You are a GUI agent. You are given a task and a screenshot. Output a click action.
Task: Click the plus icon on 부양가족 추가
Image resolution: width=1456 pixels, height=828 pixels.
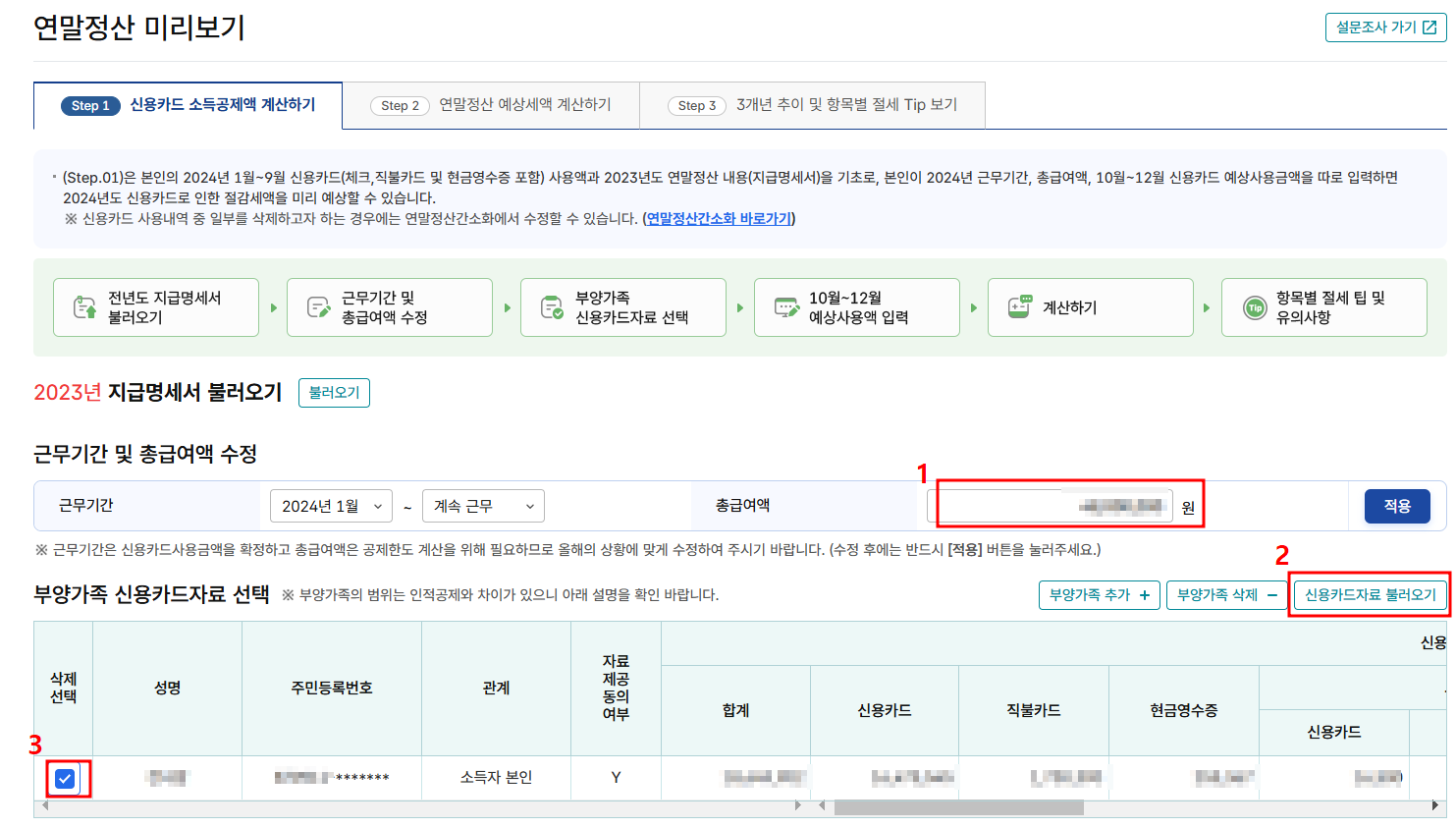click(x=1143, y=594)
